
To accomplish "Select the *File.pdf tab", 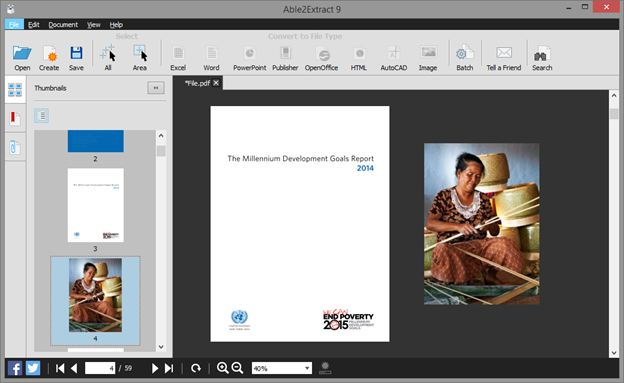I will [x=198, y=83].
